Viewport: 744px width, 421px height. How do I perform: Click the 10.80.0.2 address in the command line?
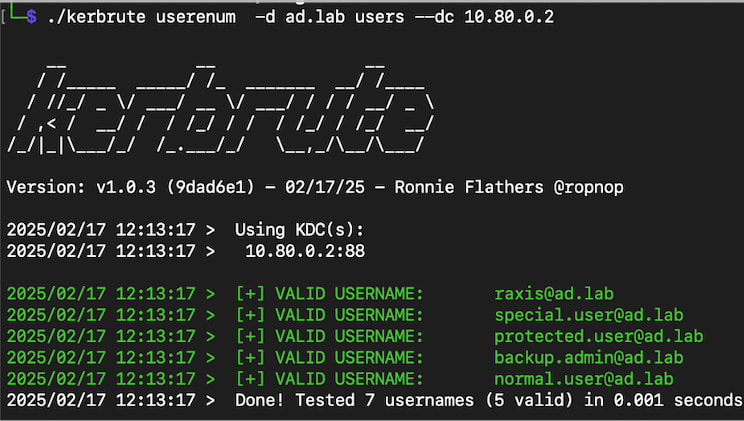tap(508, 18)
